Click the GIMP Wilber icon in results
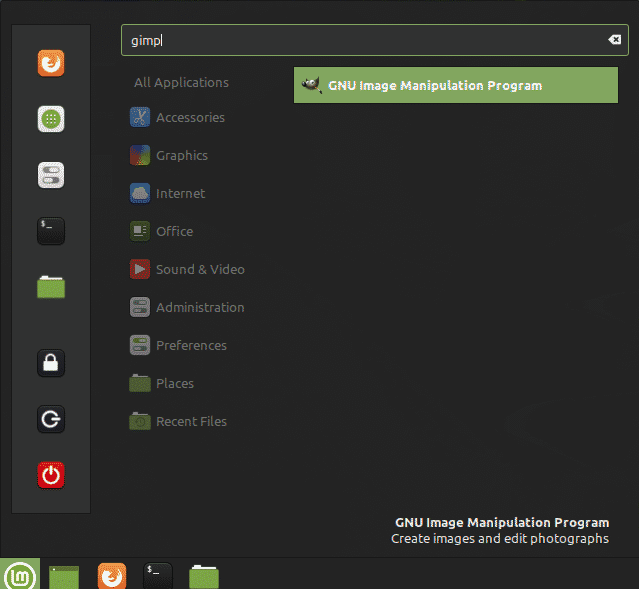The height and width of the screenshot is (589, 639). [312, 85]
